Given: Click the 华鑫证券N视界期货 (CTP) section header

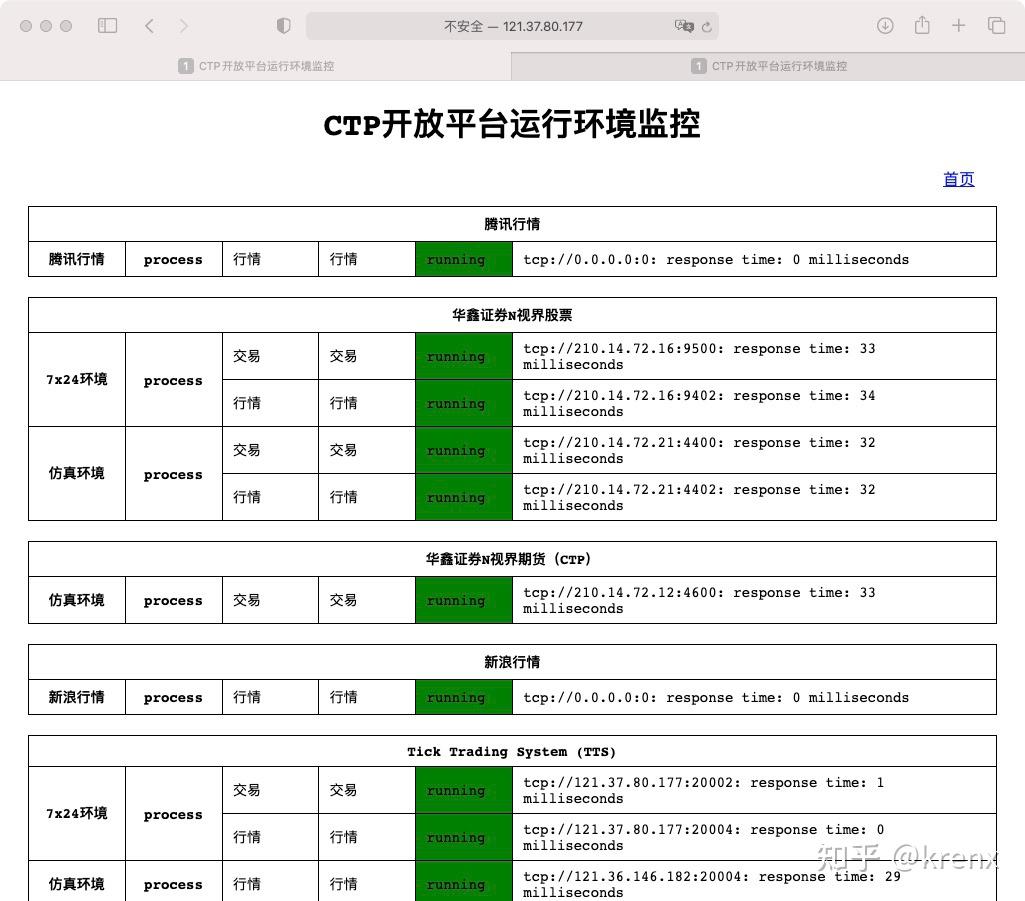Looking at the screenshot, I should (x=512, y=559).
